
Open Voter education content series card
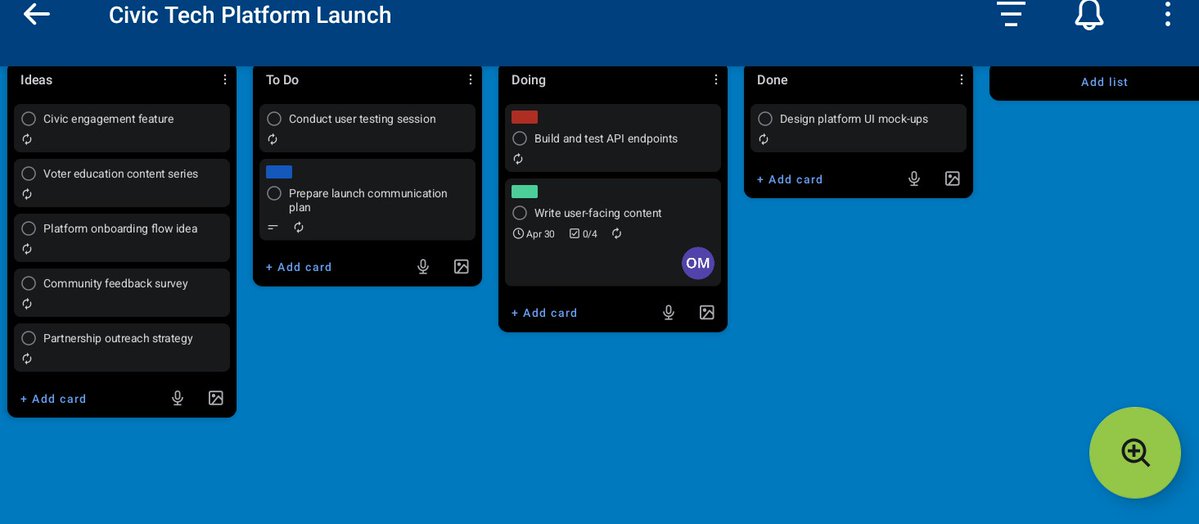[x=122, y=183]
